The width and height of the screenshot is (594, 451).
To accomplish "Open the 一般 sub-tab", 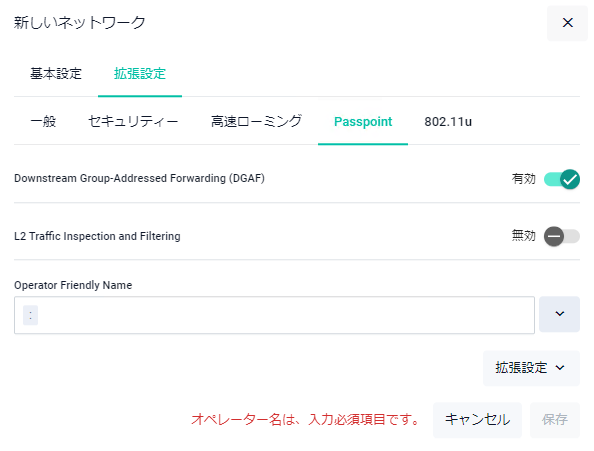I will 43,122.
